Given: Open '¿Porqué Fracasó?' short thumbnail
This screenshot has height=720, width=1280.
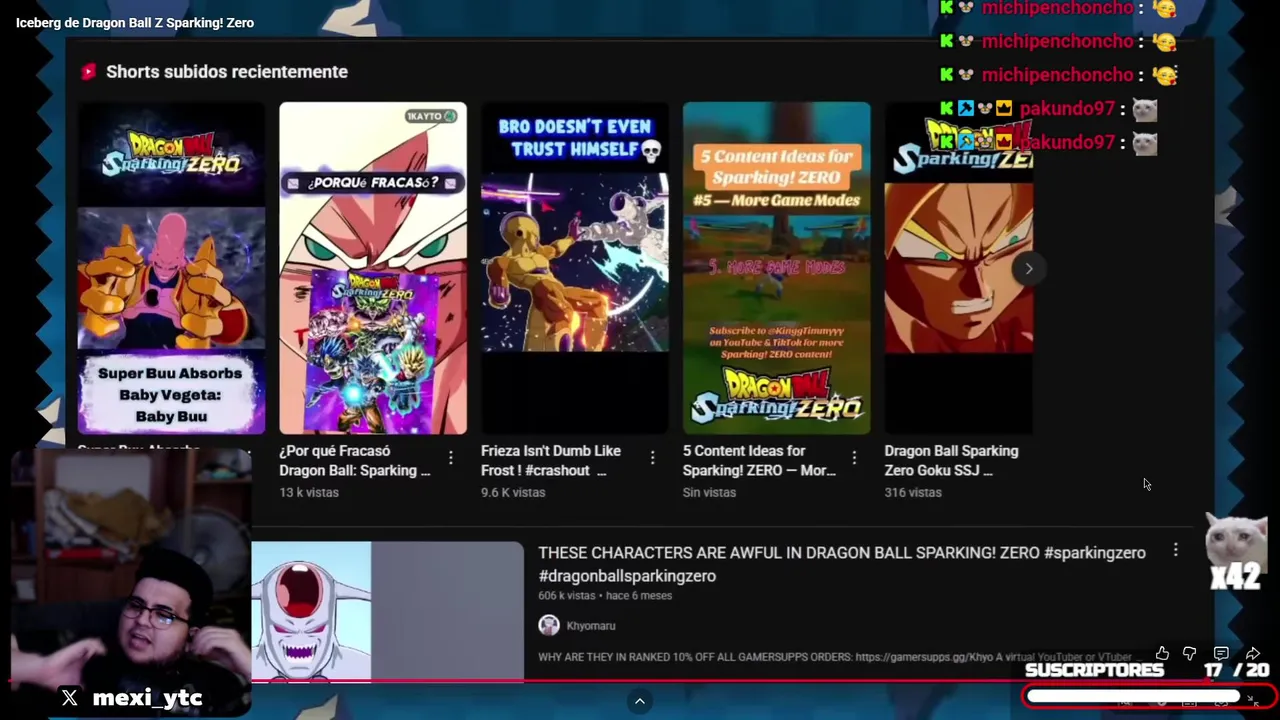Looking at the screenshot, I should (x=373, y=268).
